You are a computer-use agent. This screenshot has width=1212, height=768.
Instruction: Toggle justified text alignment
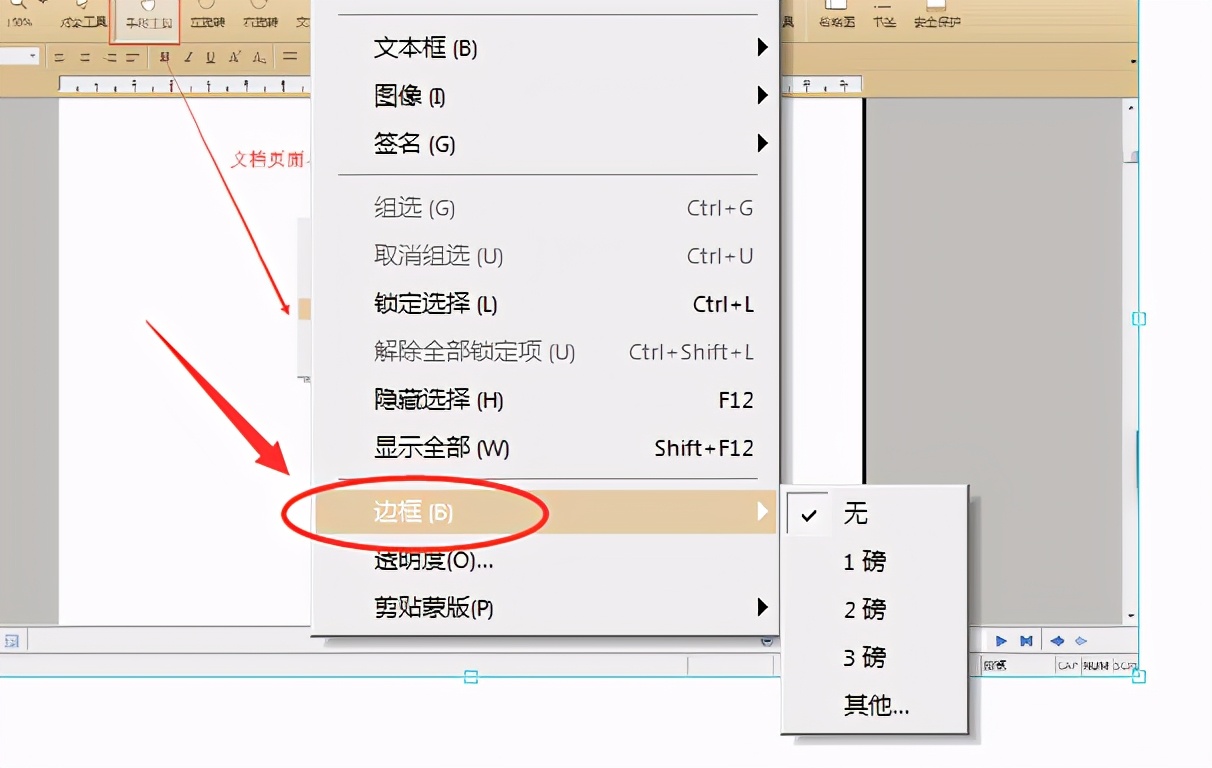pos(132,56)
